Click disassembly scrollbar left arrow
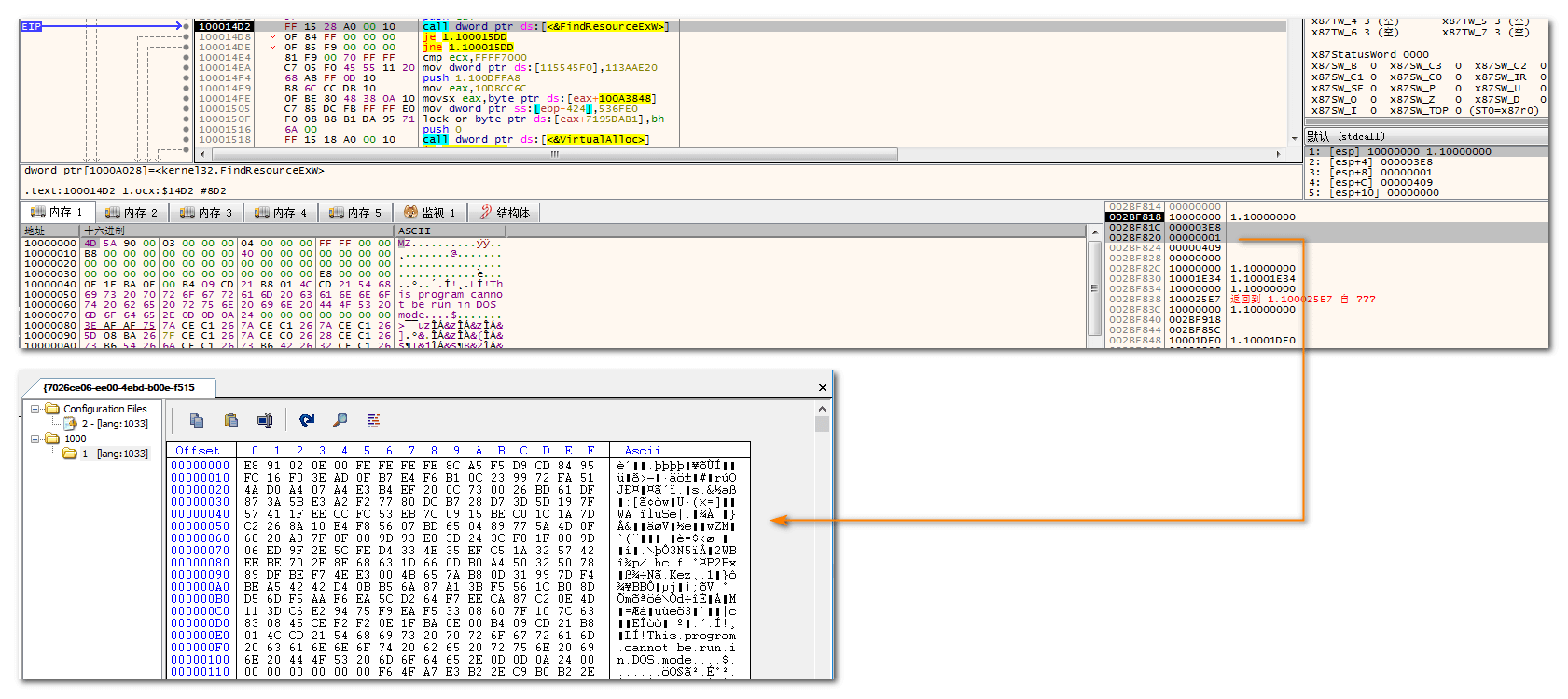Viewport: 1568px width, 699px height. pyautogui.click(x=203, y=154)
